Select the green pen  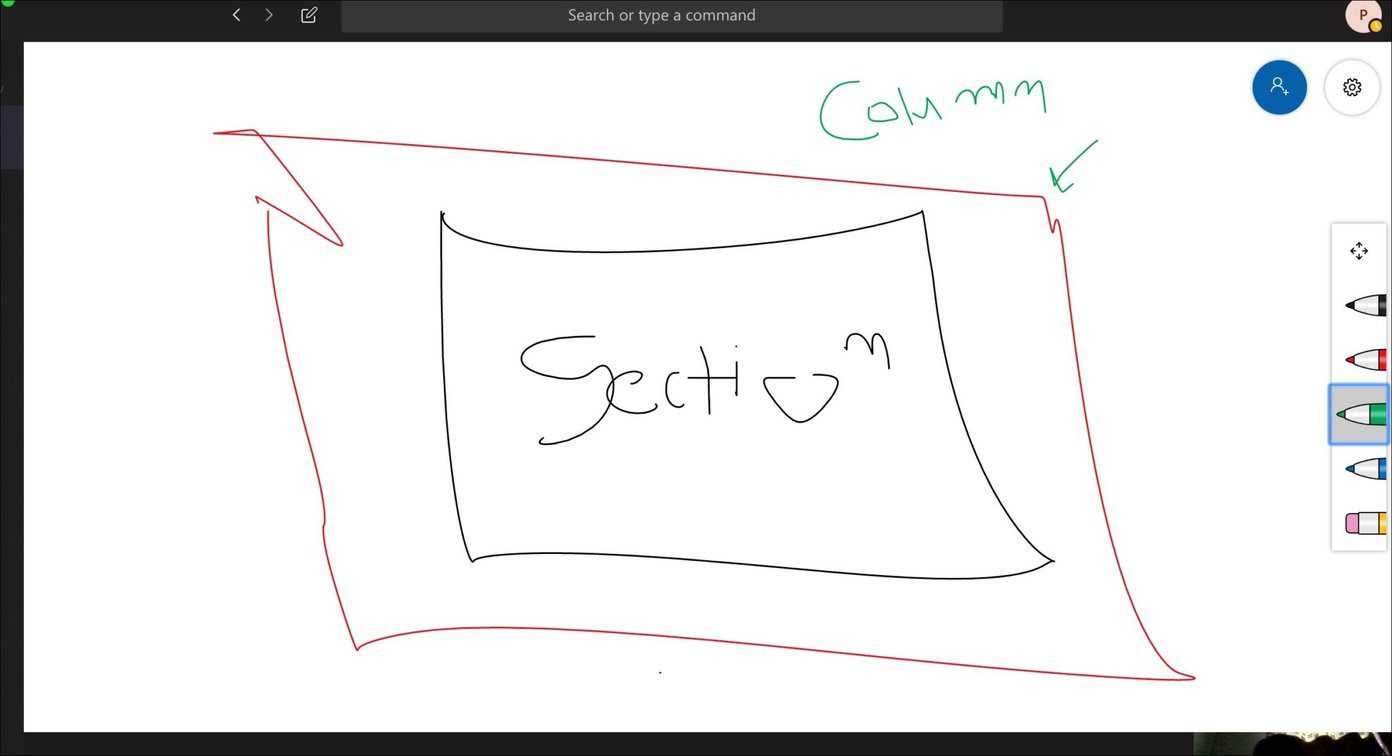pyautogui.click(x=1360, y=414)
